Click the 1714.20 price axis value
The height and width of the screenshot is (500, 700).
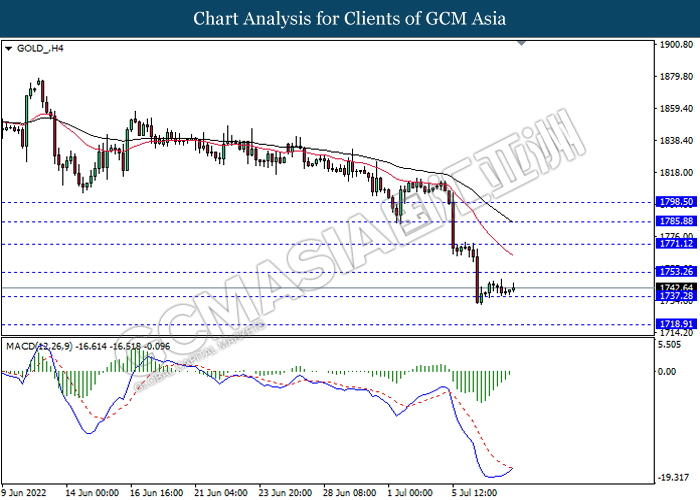pos(676,333)
